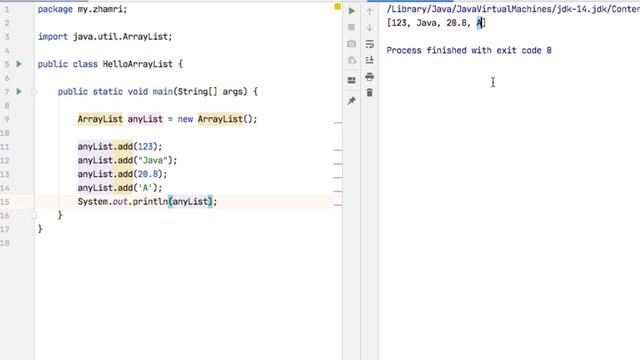This screenshot has width=640, height=360.
Task: Click warning stripe mark beside line 15
Action: (x=338, y=205)
